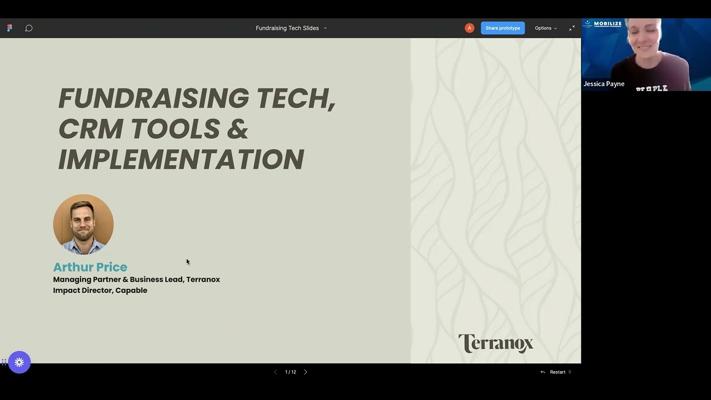This screenshot has height=400, width=711.
Task: Click the slide title 'Fundraising Tech'
Action: [x=196, y=98]
